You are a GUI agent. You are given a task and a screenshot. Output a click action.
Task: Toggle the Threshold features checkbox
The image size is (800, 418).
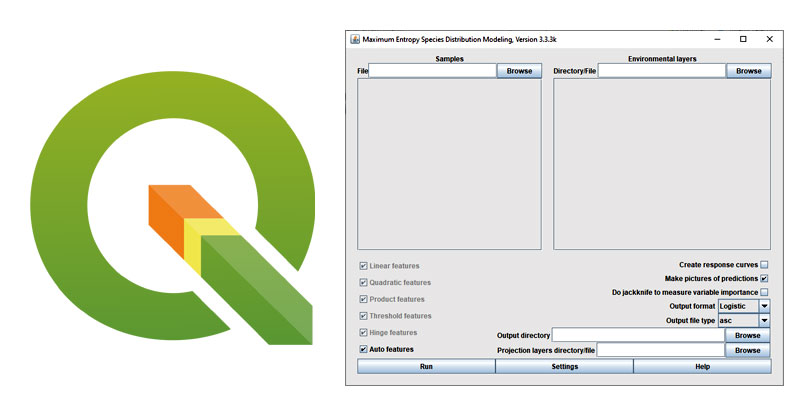tap(363, 316)
